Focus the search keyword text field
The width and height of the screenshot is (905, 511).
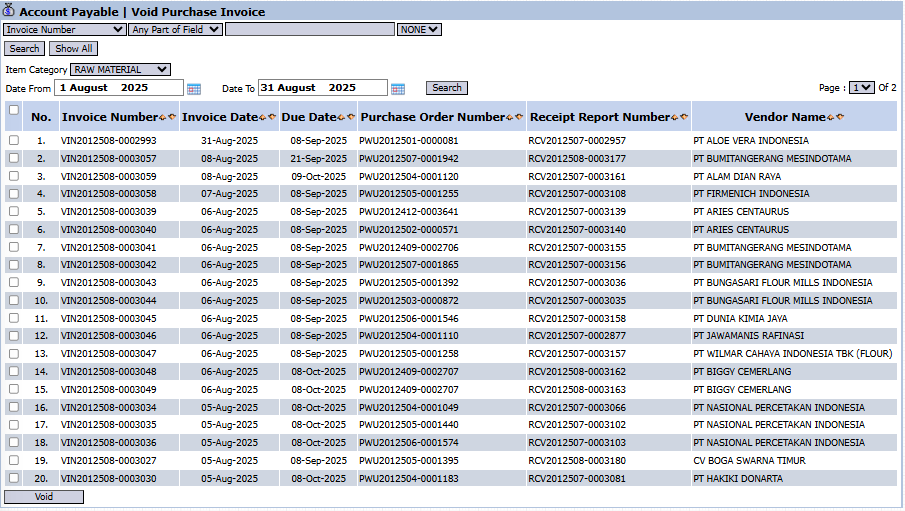[x=309, y=30]
